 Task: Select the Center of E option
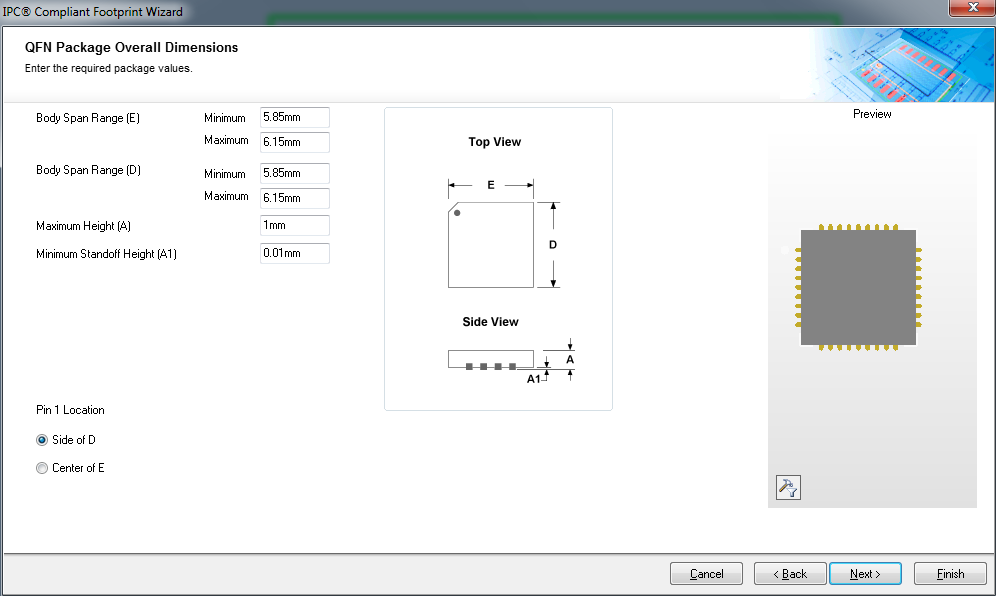(42, 468)
